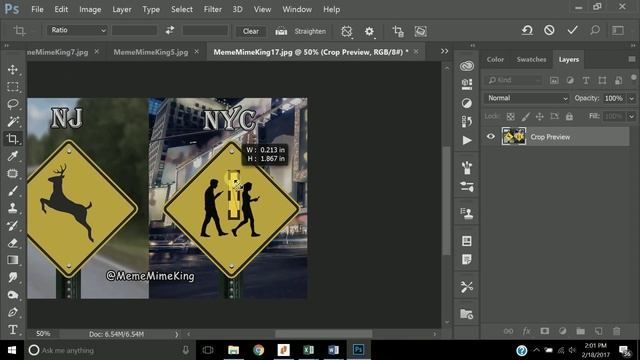640x360 pixels.
Task: Open the Help menu
Action: [x=331, y=9]
